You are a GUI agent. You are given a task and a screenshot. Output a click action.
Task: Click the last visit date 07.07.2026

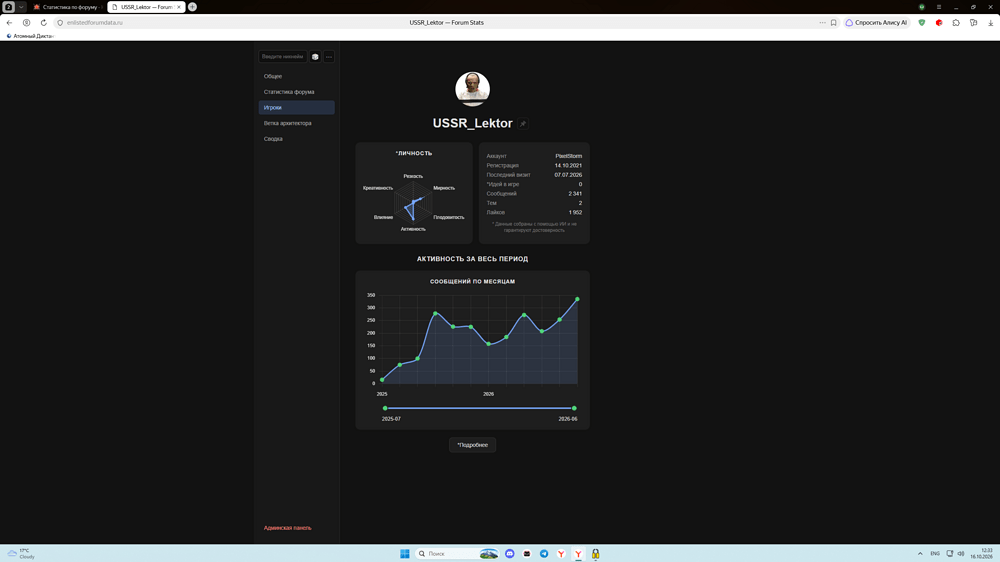[568, 175]
